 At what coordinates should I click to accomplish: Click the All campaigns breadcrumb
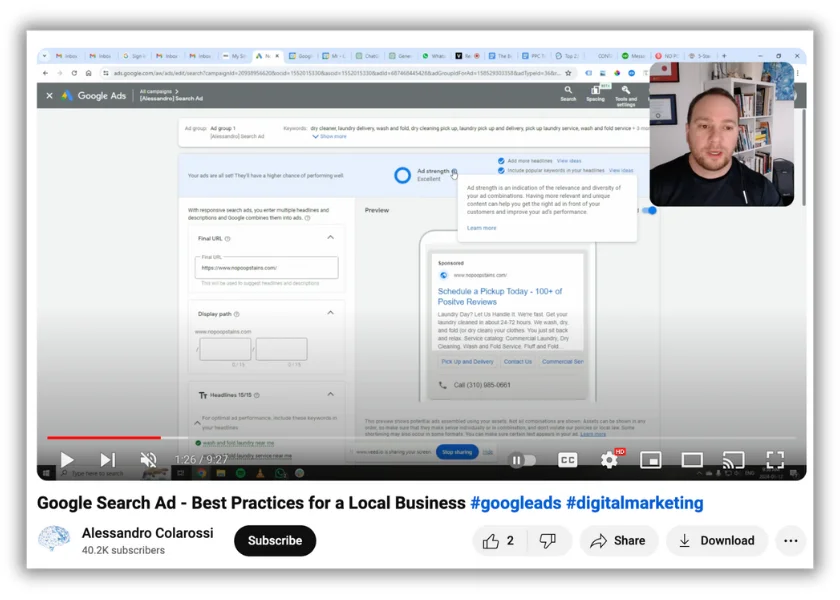[x=156, y=92]
